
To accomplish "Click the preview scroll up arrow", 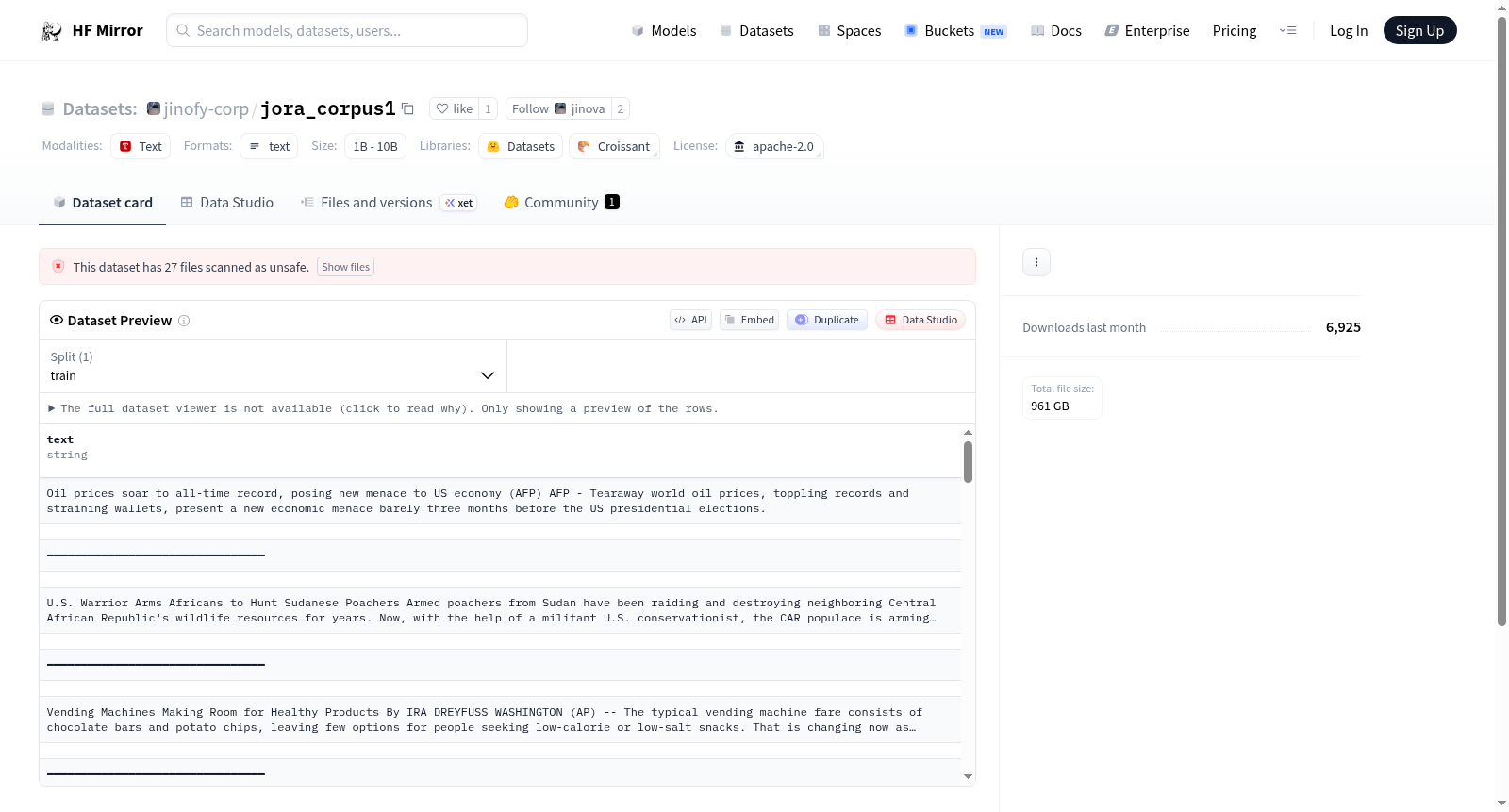I will [968, 432].
